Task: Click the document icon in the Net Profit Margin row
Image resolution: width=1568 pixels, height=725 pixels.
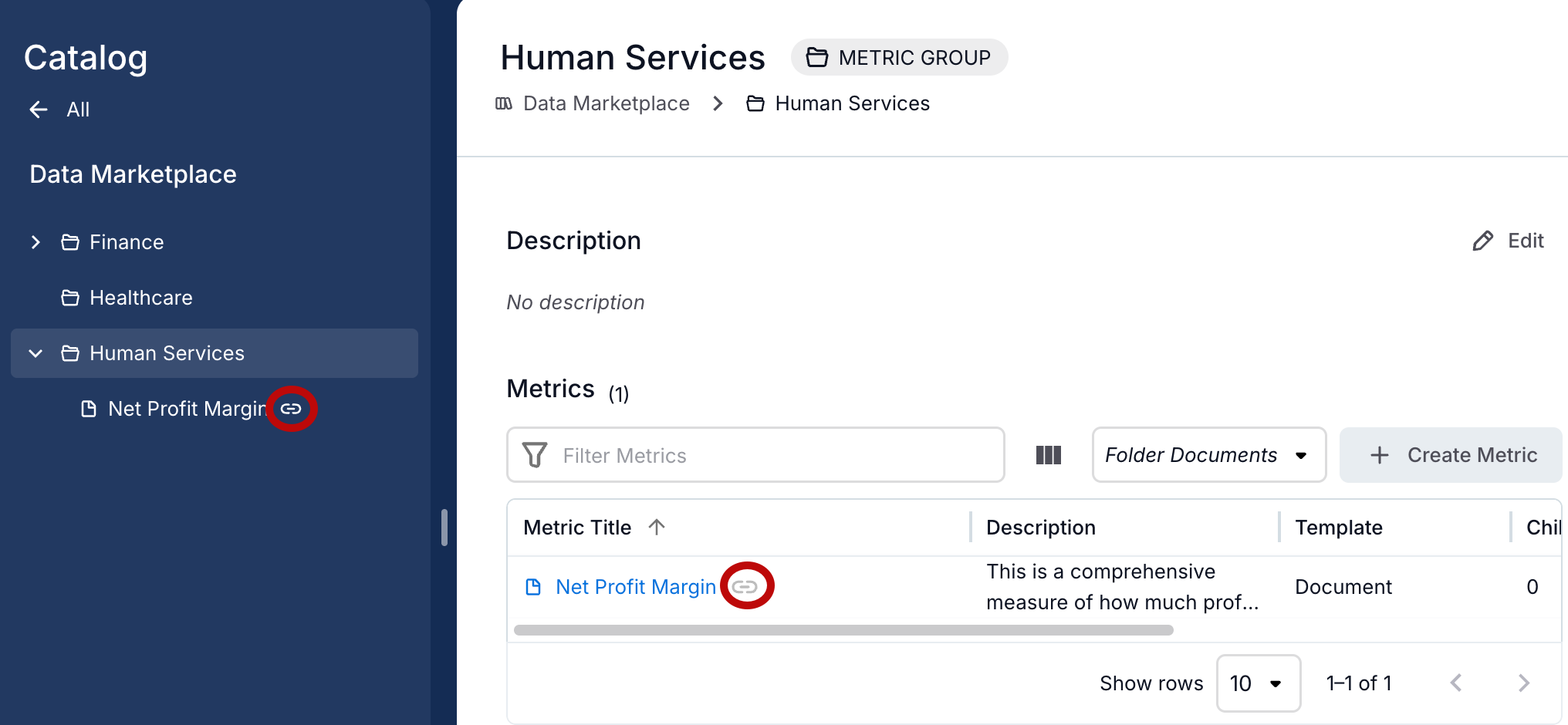Action: 533,587
